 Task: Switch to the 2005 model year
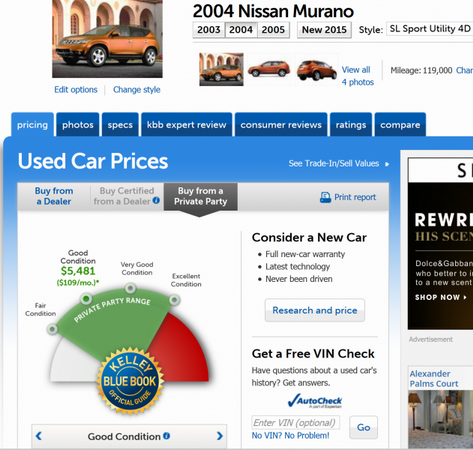click(x=273, y=30)
